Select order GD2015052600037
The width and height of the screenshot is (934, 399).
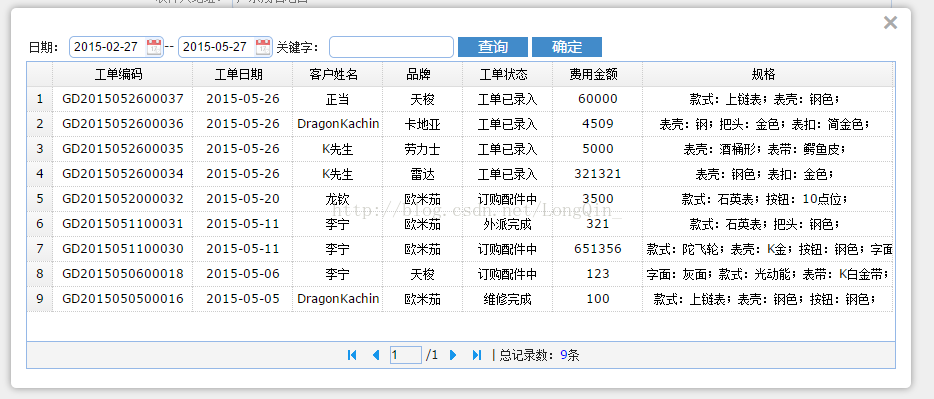pos(123,99)
